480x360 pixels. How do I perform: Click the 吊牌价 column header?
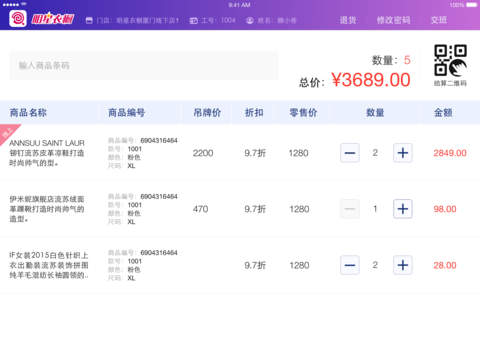207,113
